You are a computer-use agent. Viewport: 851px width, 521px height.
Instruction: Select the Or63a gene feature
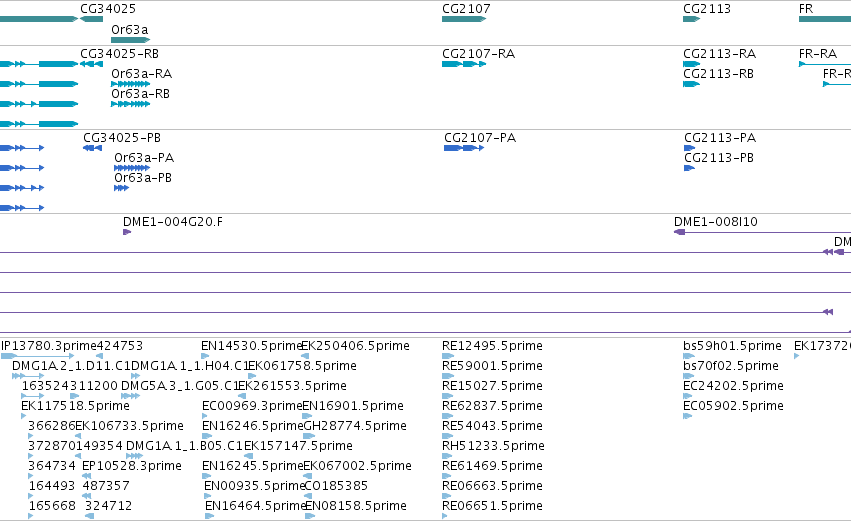[130, 40]
